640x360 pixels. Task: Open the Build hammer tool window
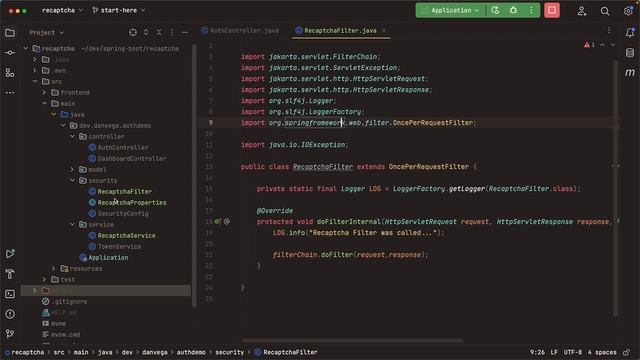click(10, 274)
